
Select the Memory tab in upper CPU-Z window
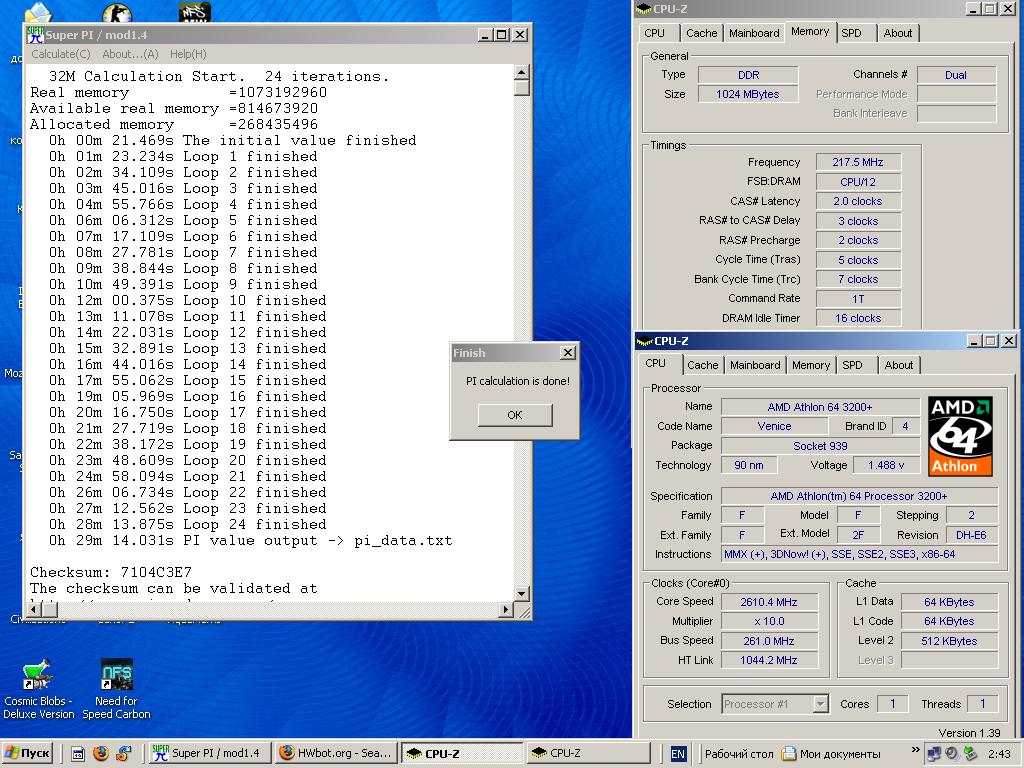click(810, 31)
